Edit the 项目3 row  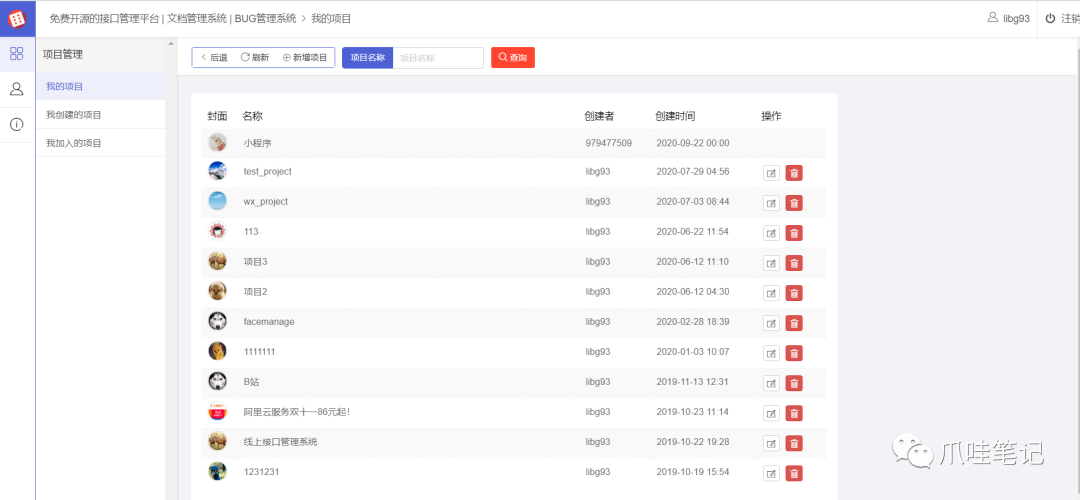tap(771, 263)
